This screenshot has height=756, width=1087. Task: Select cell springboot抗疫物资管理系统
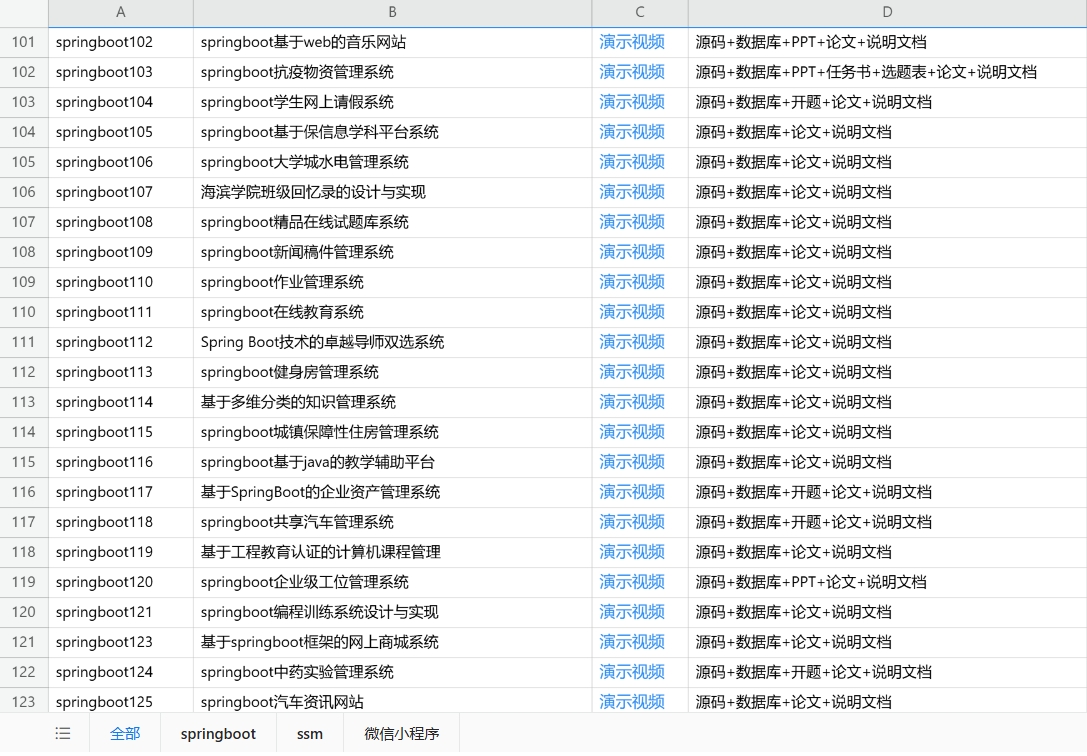click(392, 72)
